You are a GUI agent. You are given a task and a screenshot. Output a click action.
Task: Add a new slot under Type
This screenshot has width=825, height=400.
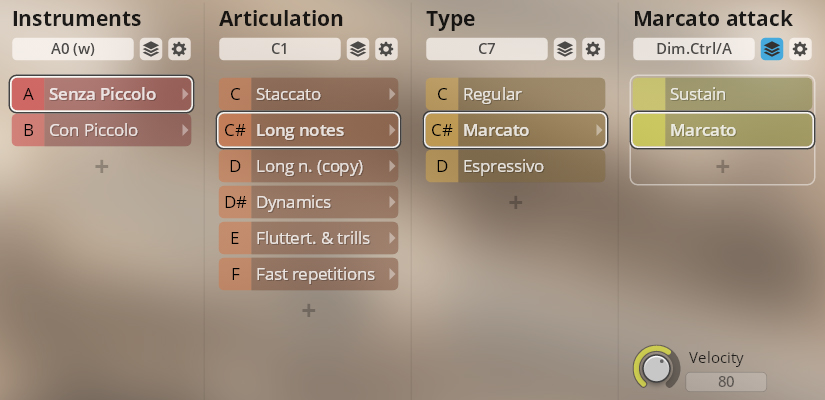(x=515, y=203)
